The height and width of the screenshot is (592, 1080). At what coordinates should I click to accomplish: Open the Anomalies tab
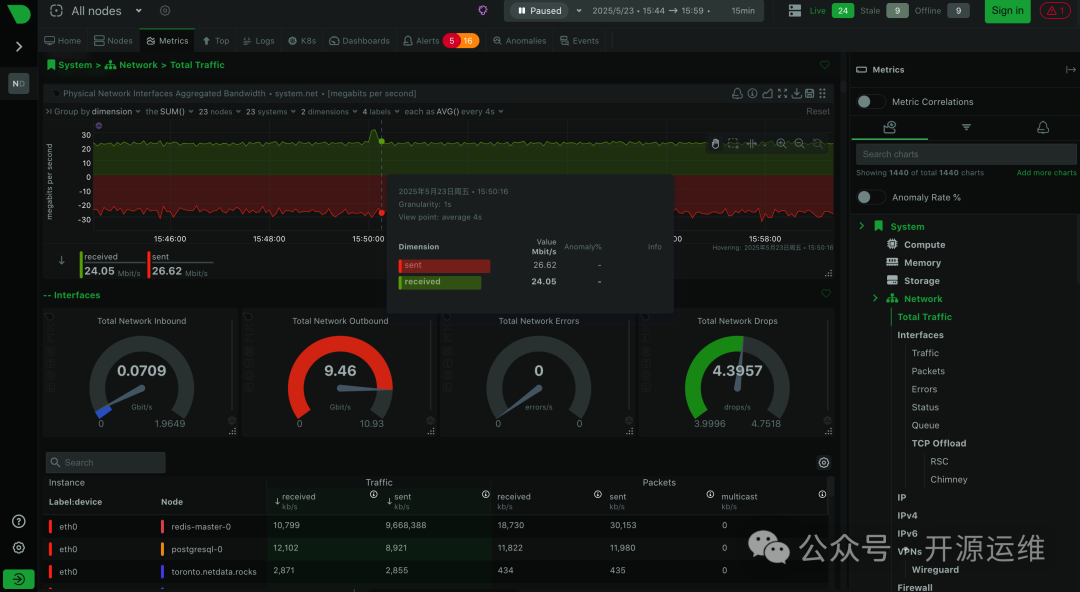click(x=519, y=41)
